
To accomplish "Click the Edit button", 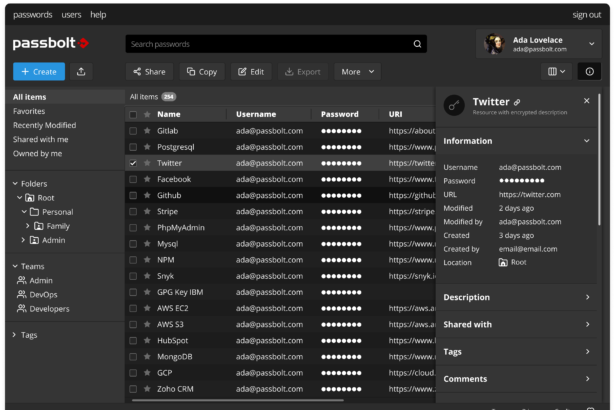I will pos(251,71).
